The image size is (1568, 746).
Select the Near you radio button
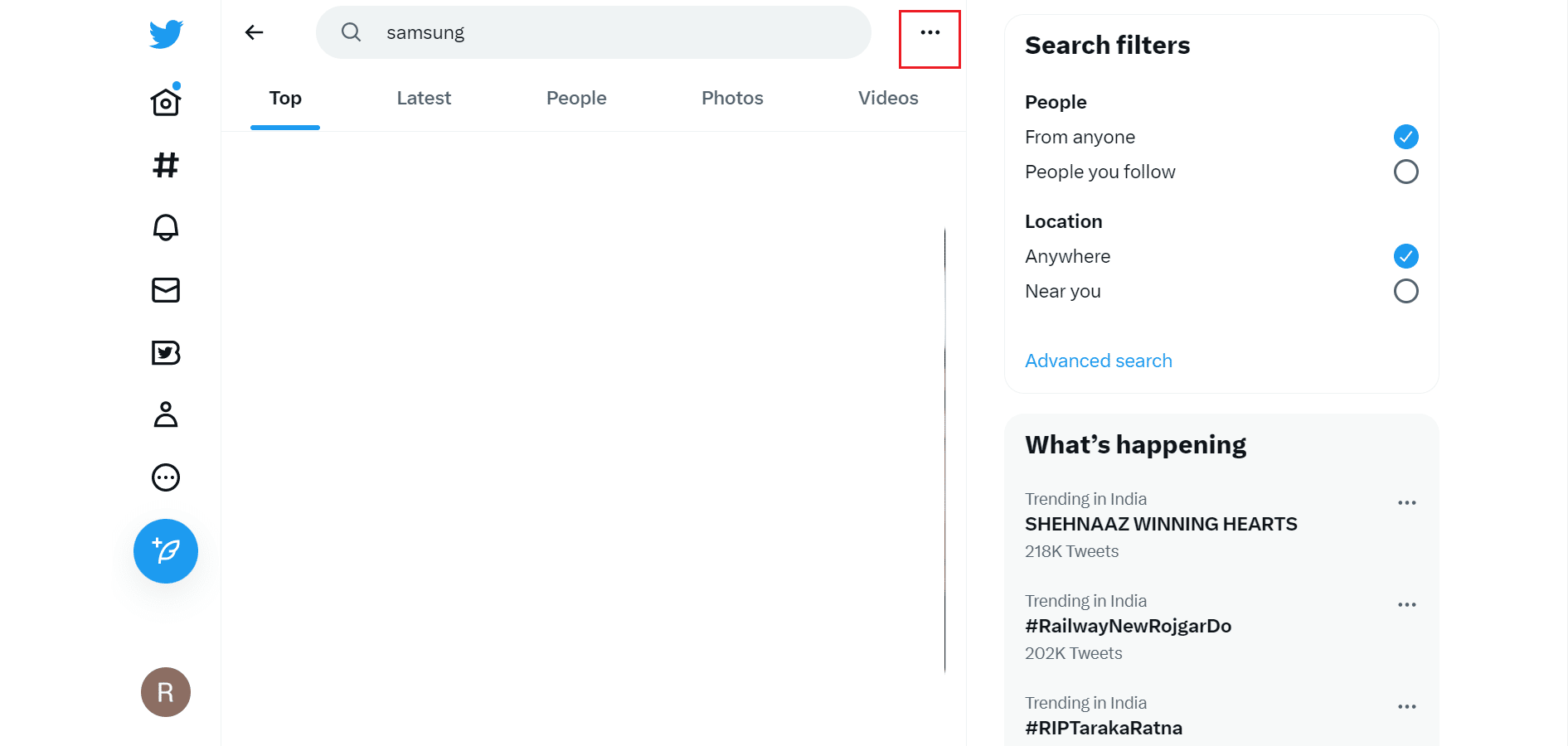(1406, 291)
